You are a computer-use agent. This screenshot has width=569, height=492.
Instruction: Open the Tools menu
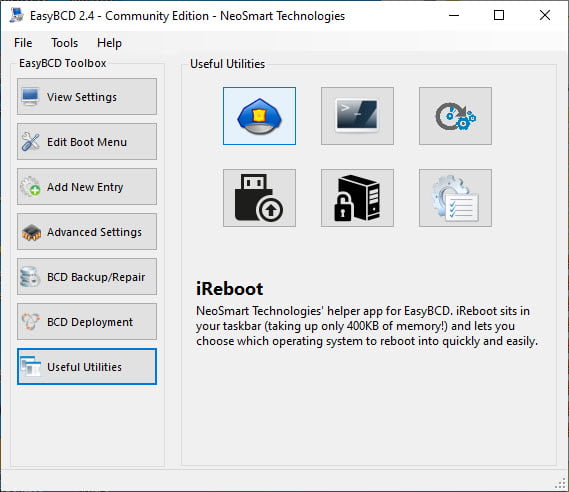click(x=64, y=43)
